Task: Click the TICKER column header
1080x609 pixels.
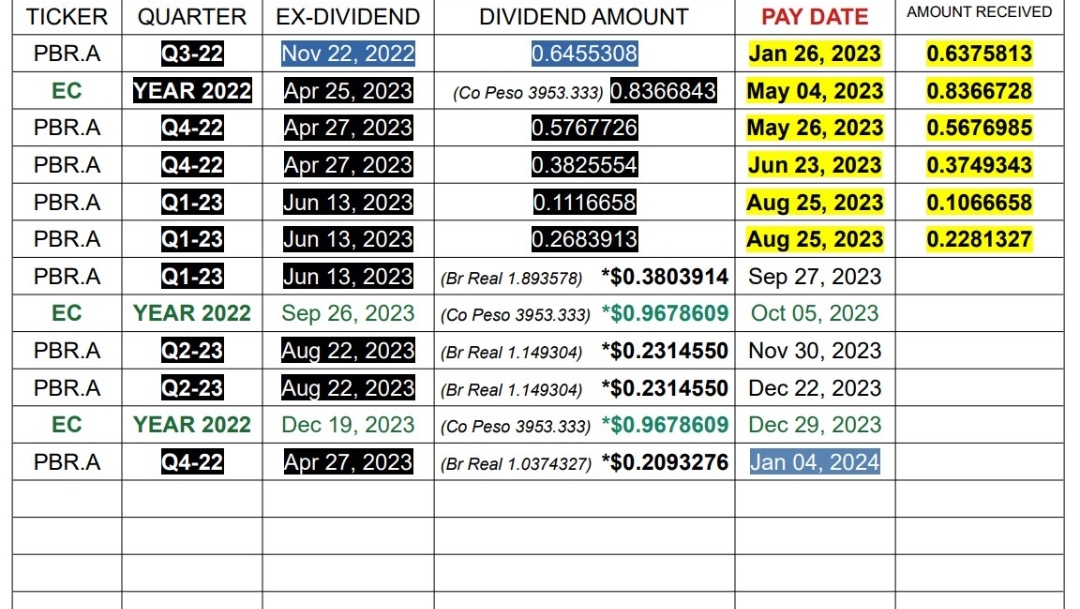Action: point(67,17)
